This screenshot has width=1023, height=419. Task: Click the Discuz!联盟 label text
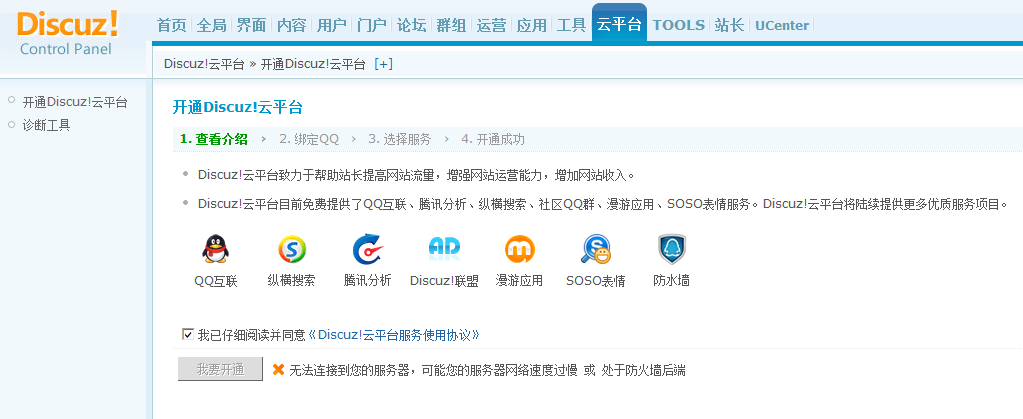click(444, 281)
